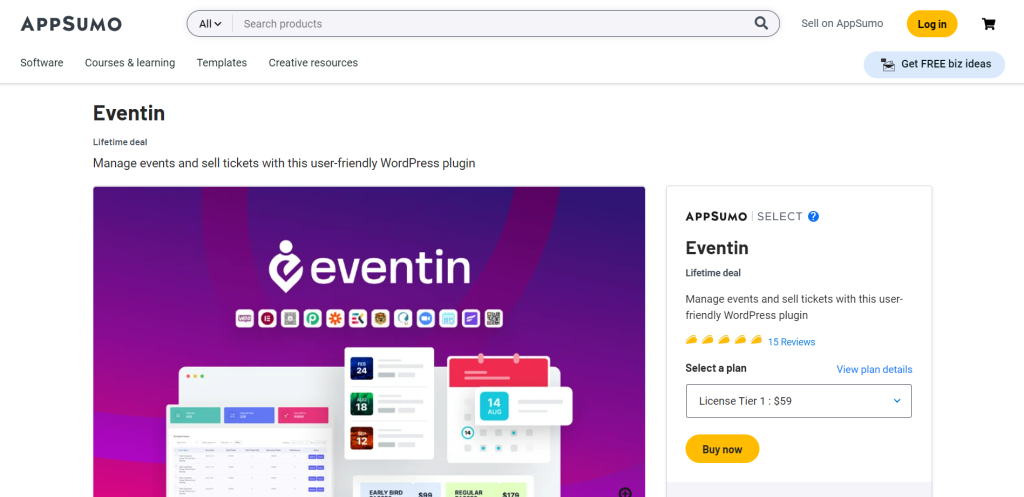Click the AppSumo Select help question icon
The height and width of the screenshot is (497, 1024).
813,216
